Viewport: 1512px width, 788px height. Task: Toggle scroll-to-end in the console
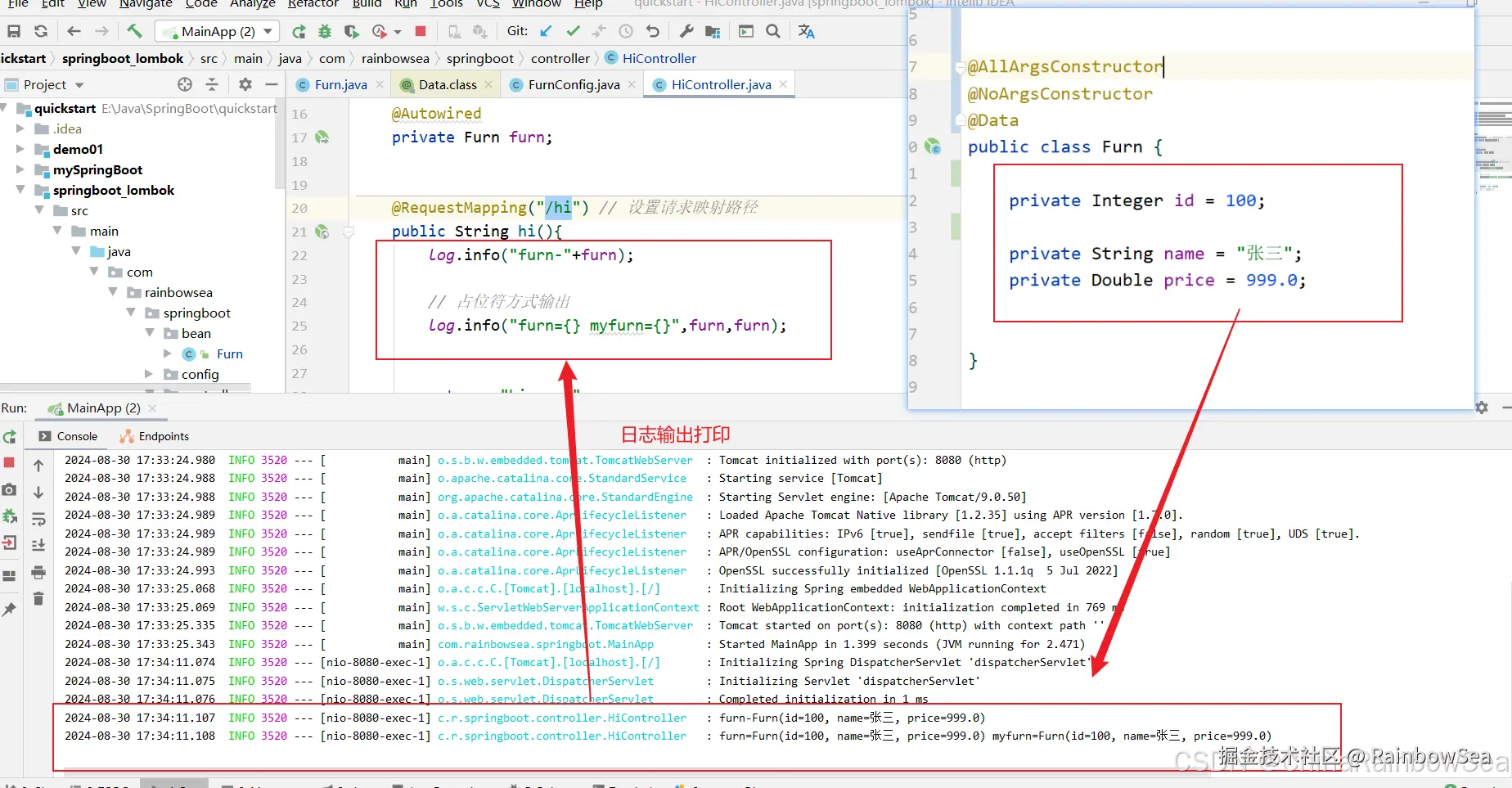click(38, 545)
